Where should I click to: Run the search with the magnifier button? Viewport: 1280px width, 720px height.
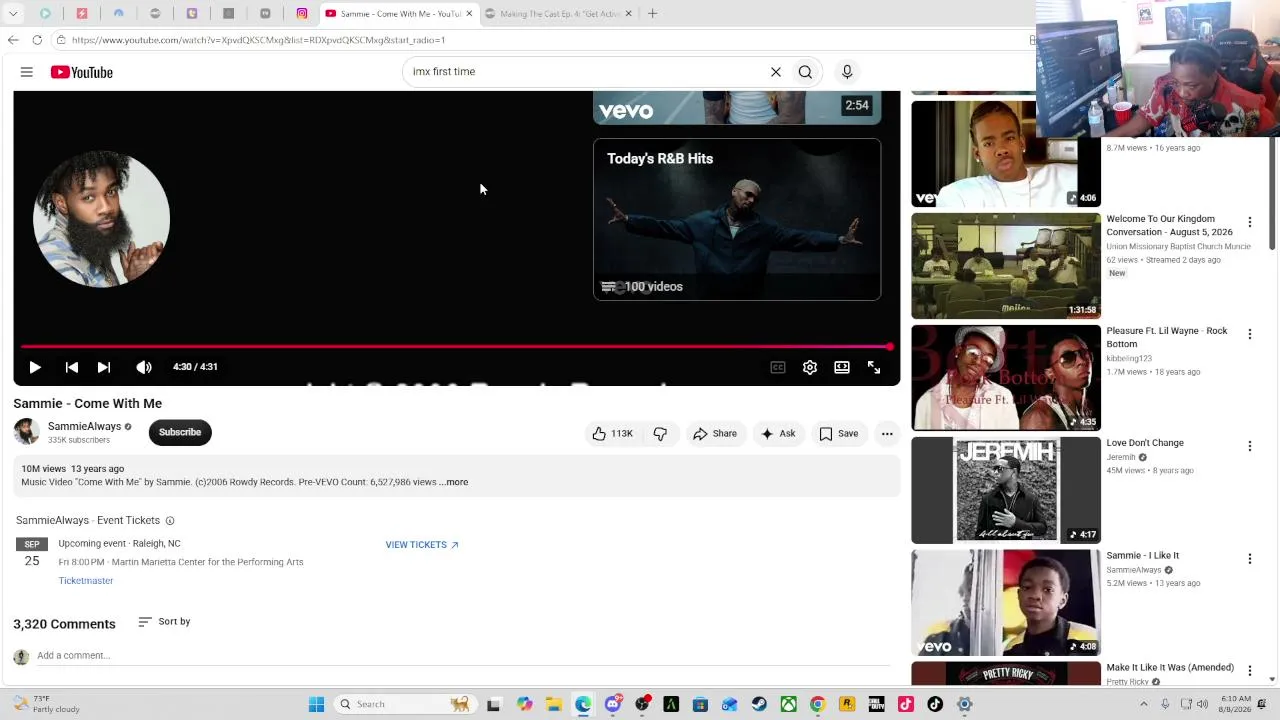(805, 72)
